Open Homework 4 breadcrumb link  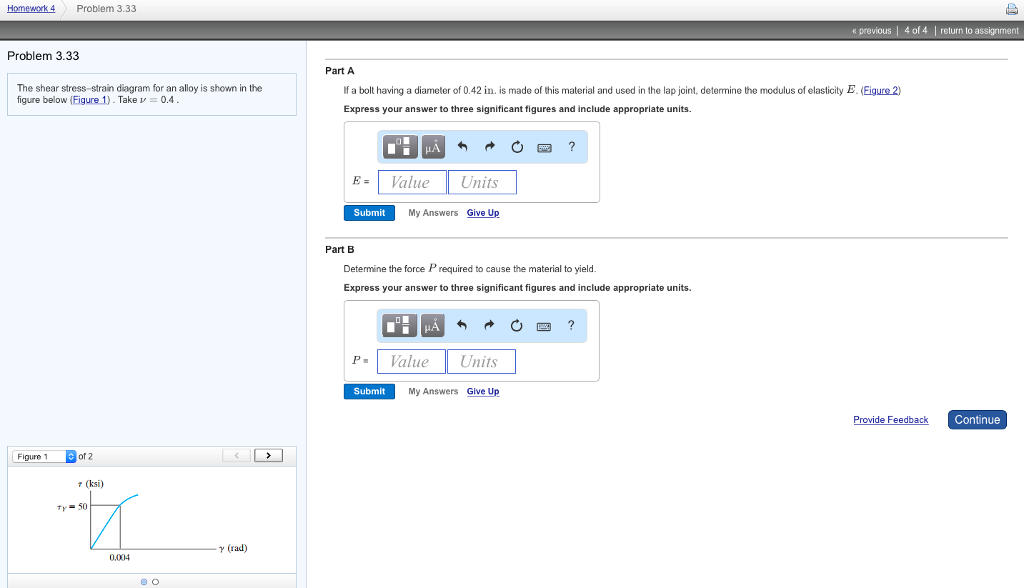tap(31, 8)
